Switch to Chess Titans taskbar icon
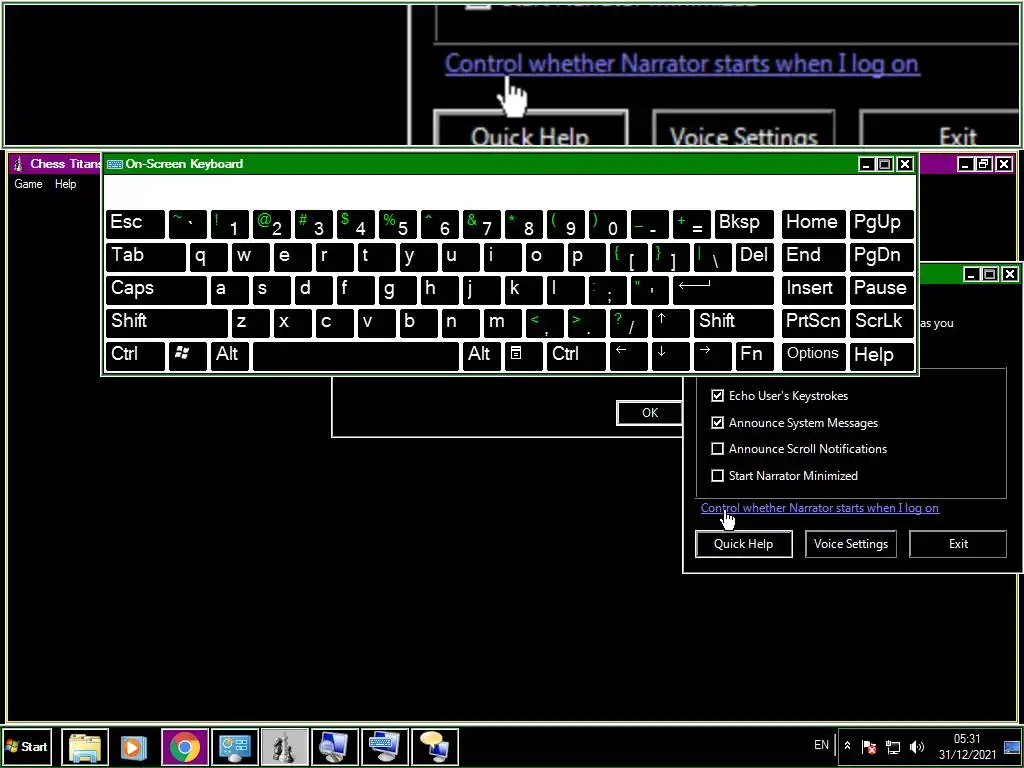The width and height of the screenshot is (1024, 768). click(284, 746)
